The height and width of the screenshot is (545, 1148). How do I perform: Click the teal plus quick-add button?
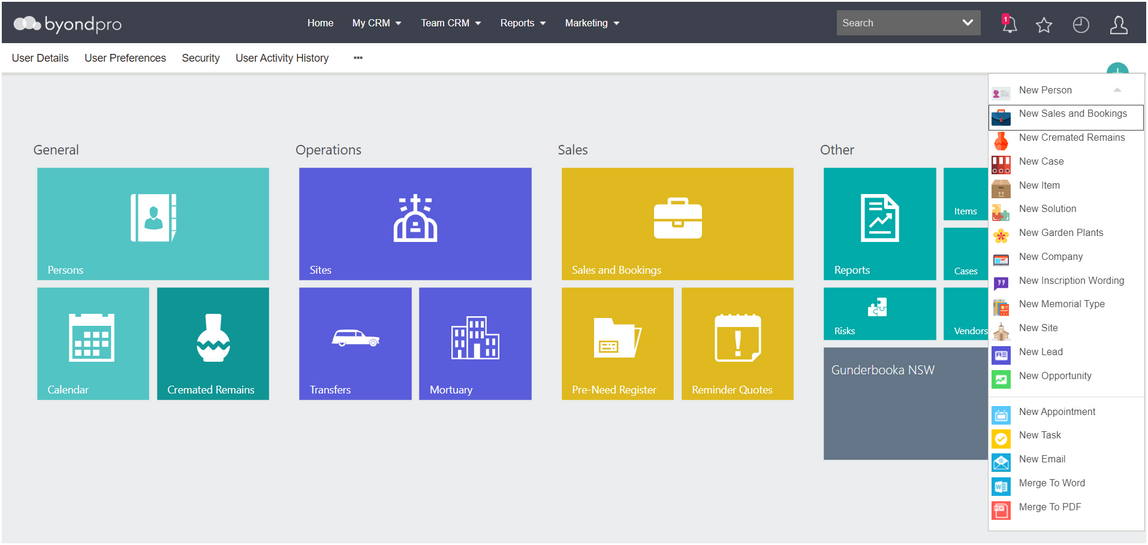(x=1117, y=68)
